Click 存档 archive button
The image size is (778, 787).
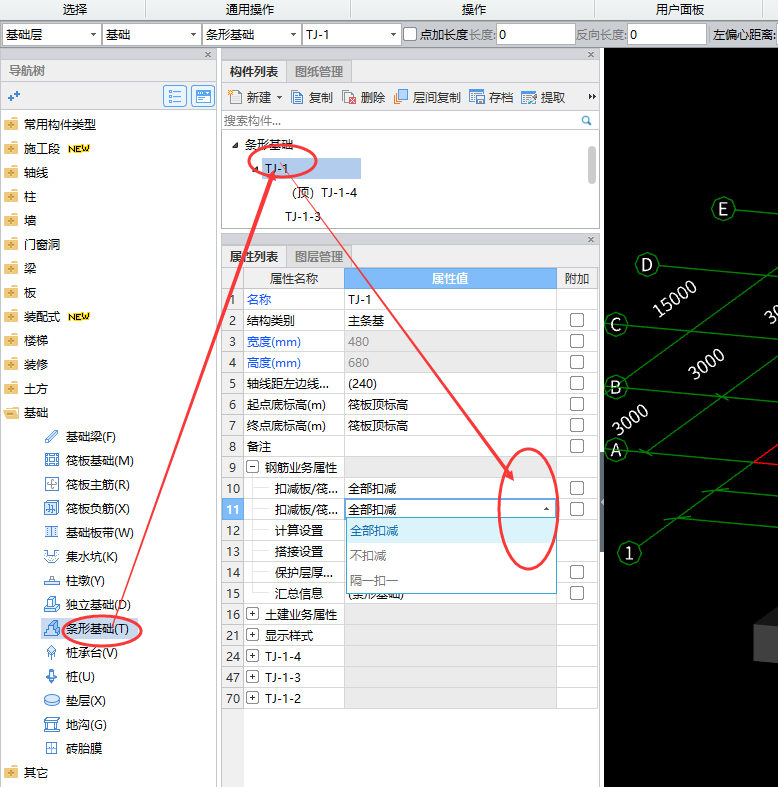pos(491,97)
